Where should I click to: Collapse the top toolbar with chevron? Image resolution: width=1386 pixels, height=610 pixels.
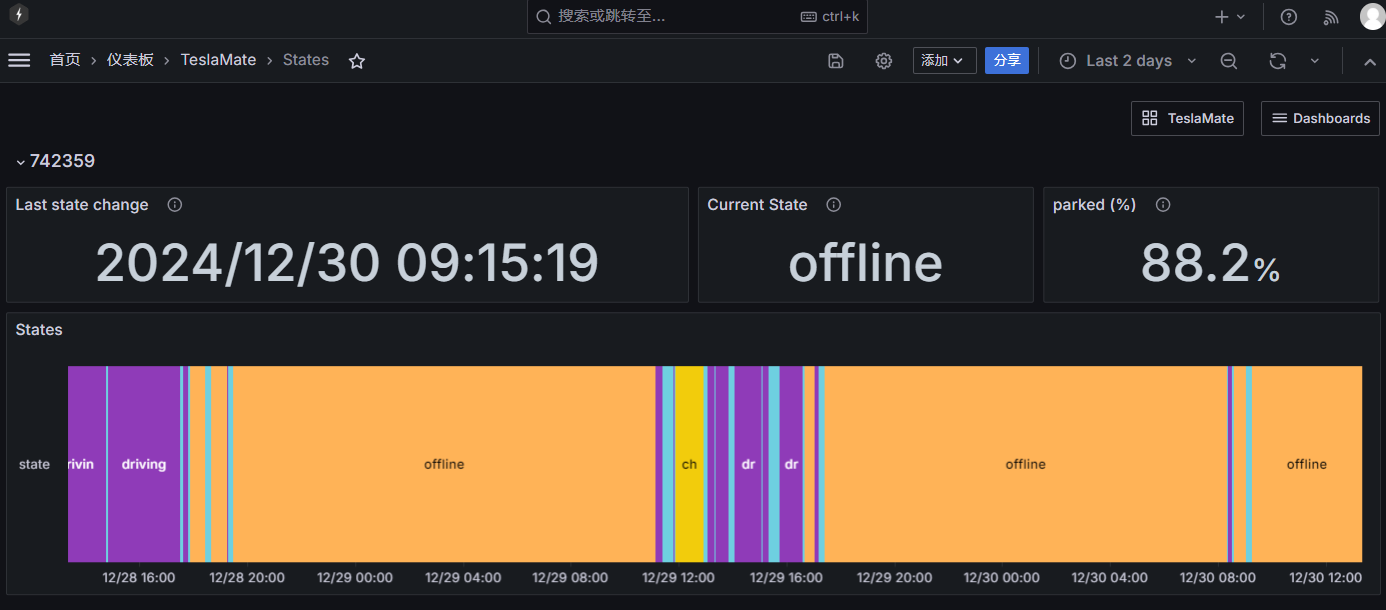coord(1369,61)
